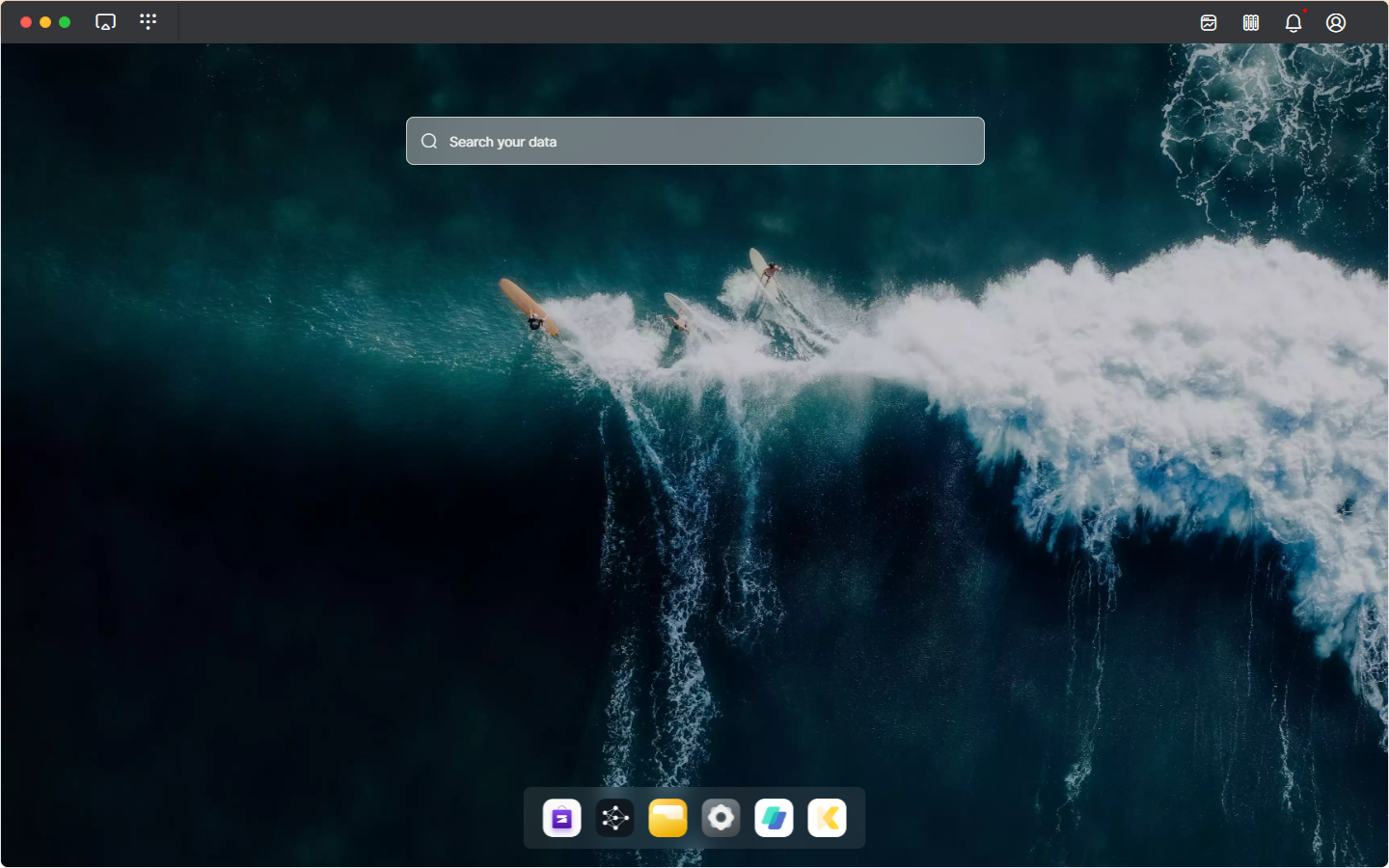Focus the Search your data field
This screenshot has height=868, width=1389.
695,141
